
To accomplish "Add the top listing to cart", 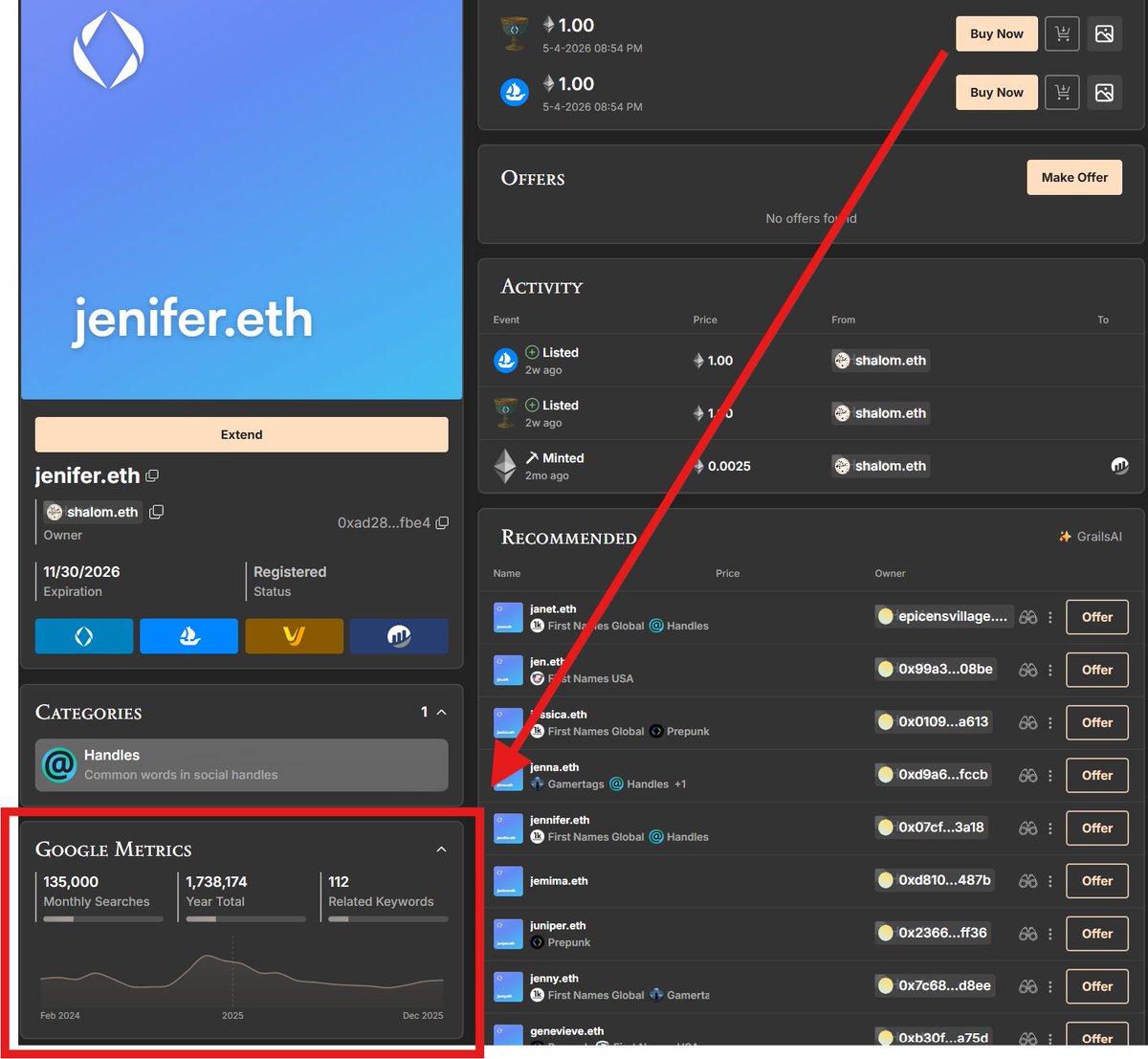I will (x=1062, y=33).
